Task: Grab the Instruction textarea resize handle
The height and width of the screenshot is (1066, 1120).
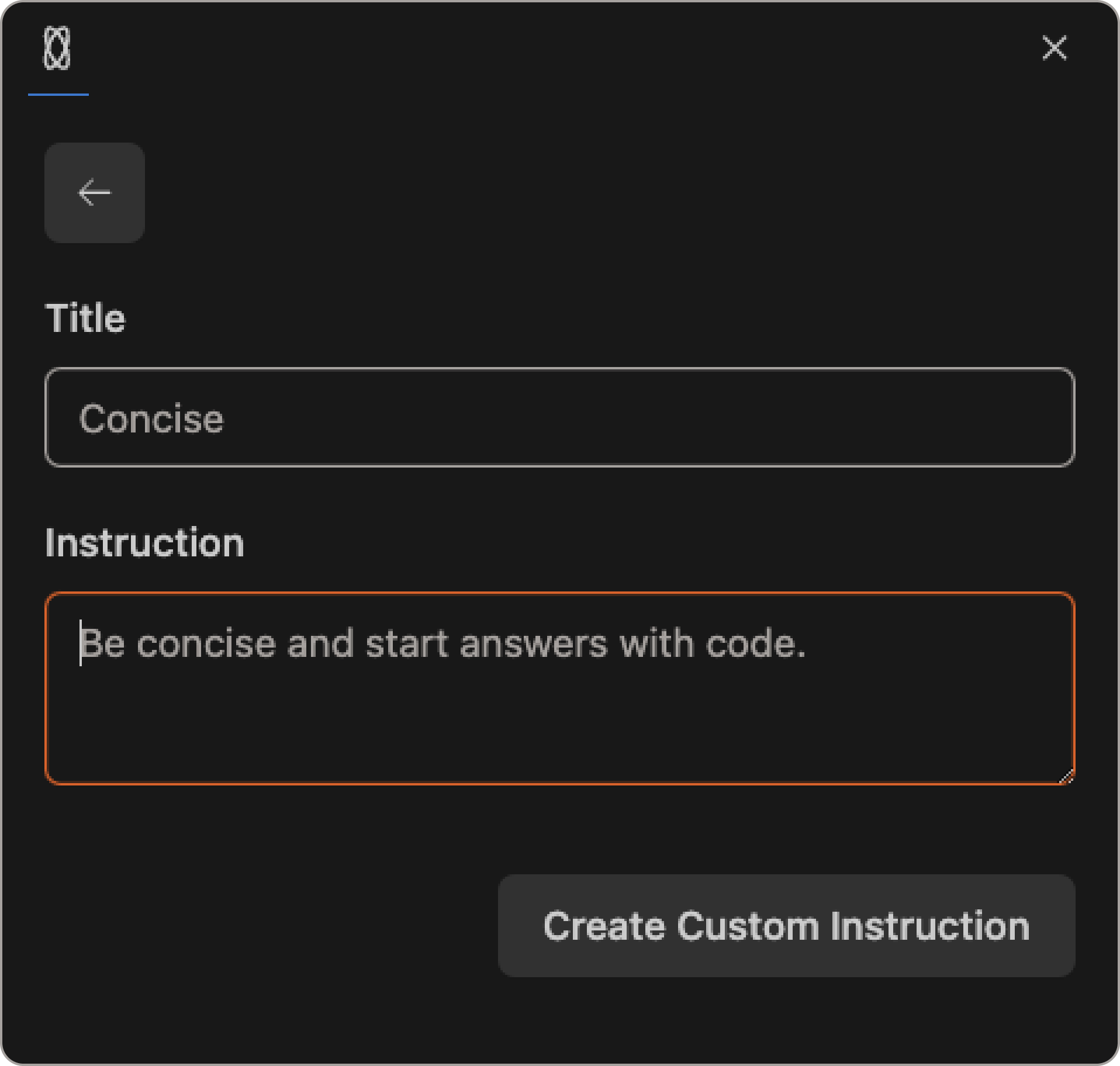Action: point(1066,776)
